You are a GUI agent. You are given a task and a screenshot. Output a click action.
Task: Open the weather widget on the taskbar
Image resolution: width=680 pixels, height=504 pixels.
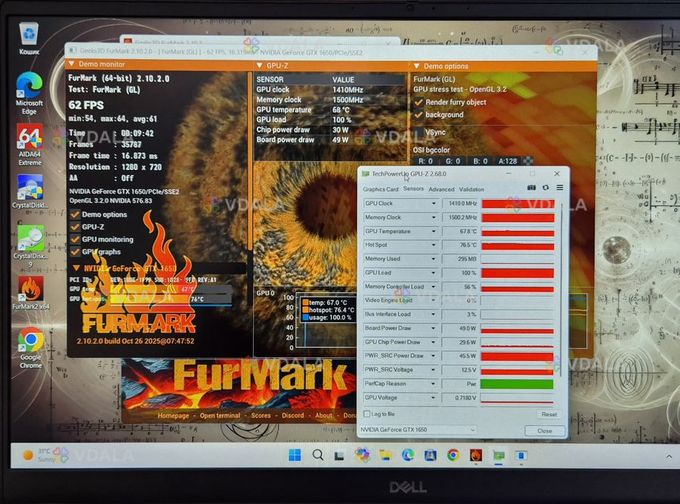(40, 455)
